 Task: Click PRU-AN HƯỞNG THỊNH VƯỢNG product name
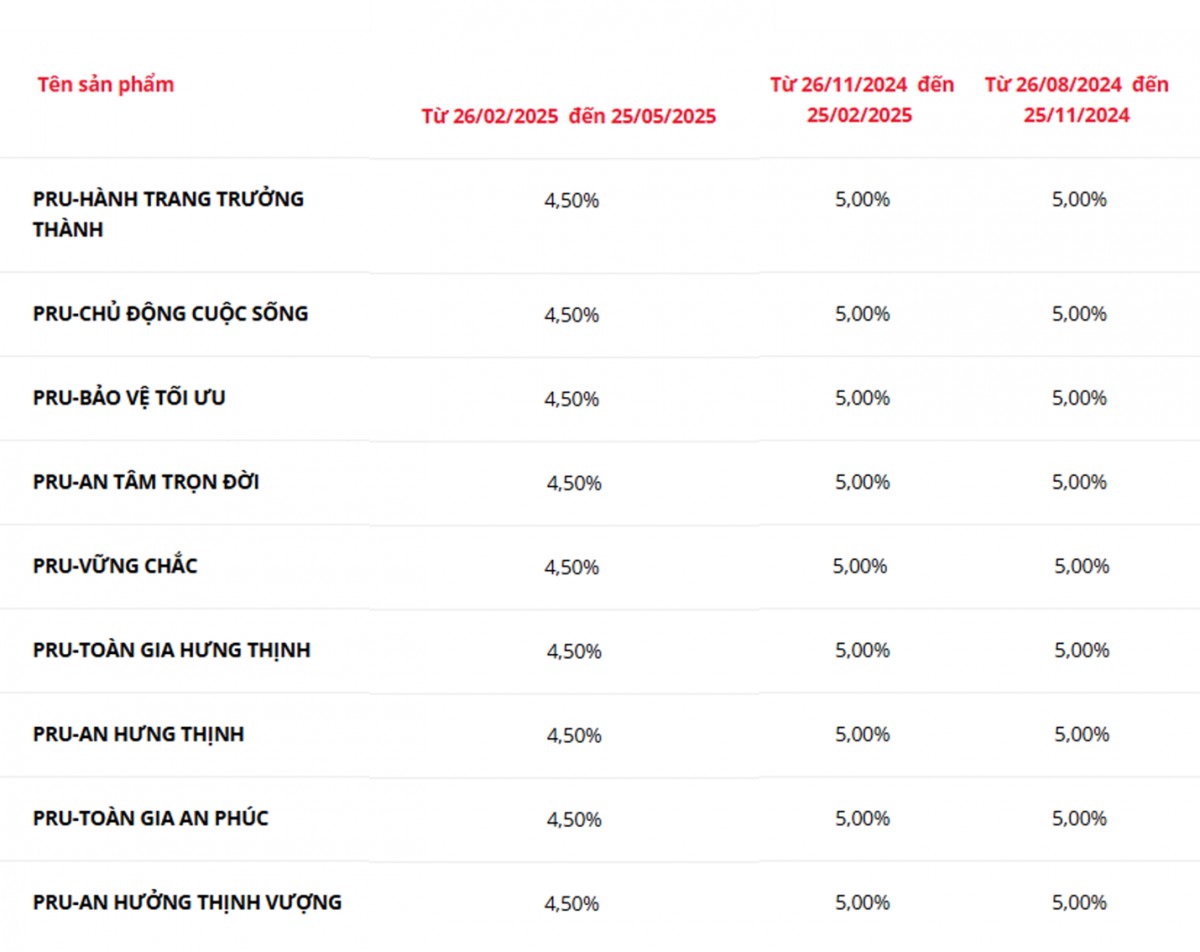click(187, 902)
